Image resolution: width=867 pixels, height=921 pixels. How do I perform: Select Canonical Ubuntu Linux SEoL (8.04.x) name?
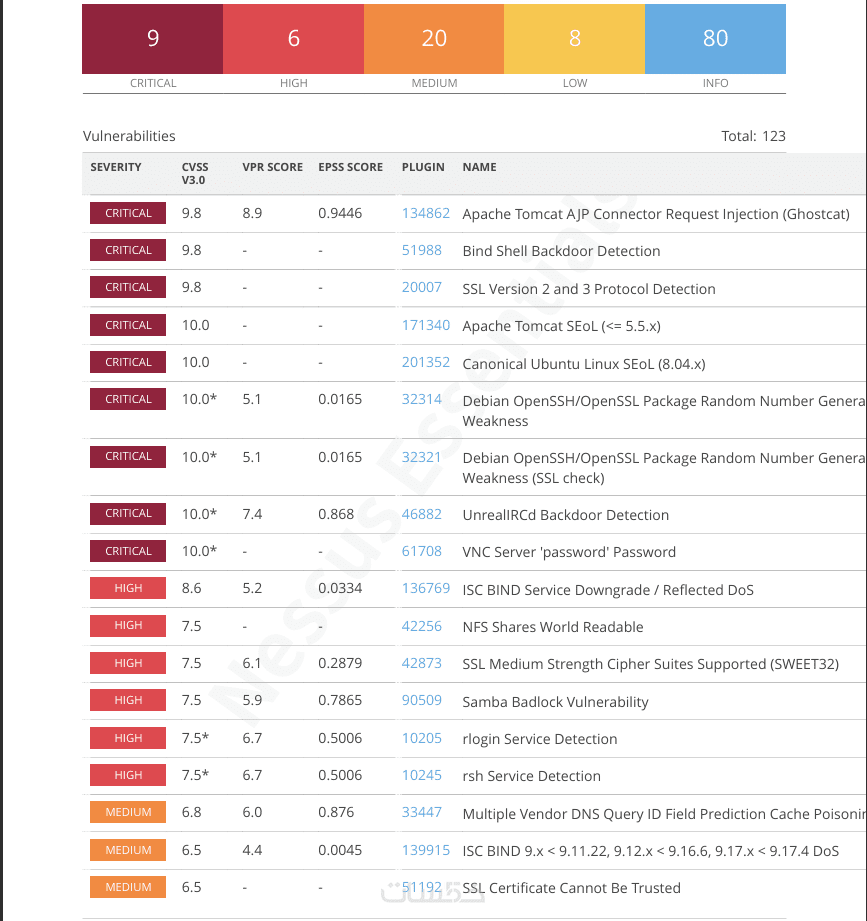(x=584, y=364)
